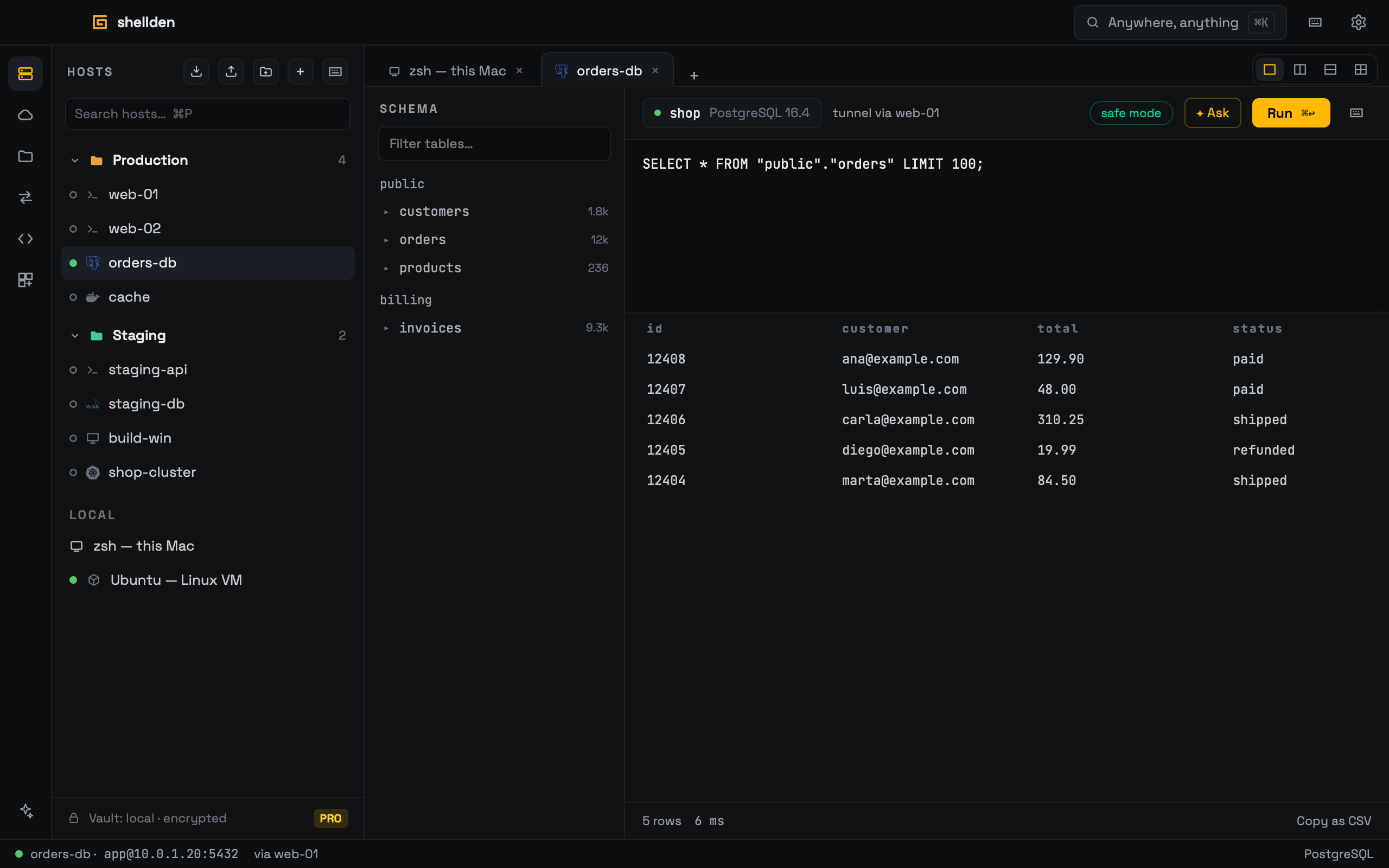Image resolution: width=1389 pixels, height=868 pixels.
Task: Open the Hosts view in left rail
Action: (x=26, y=73)
